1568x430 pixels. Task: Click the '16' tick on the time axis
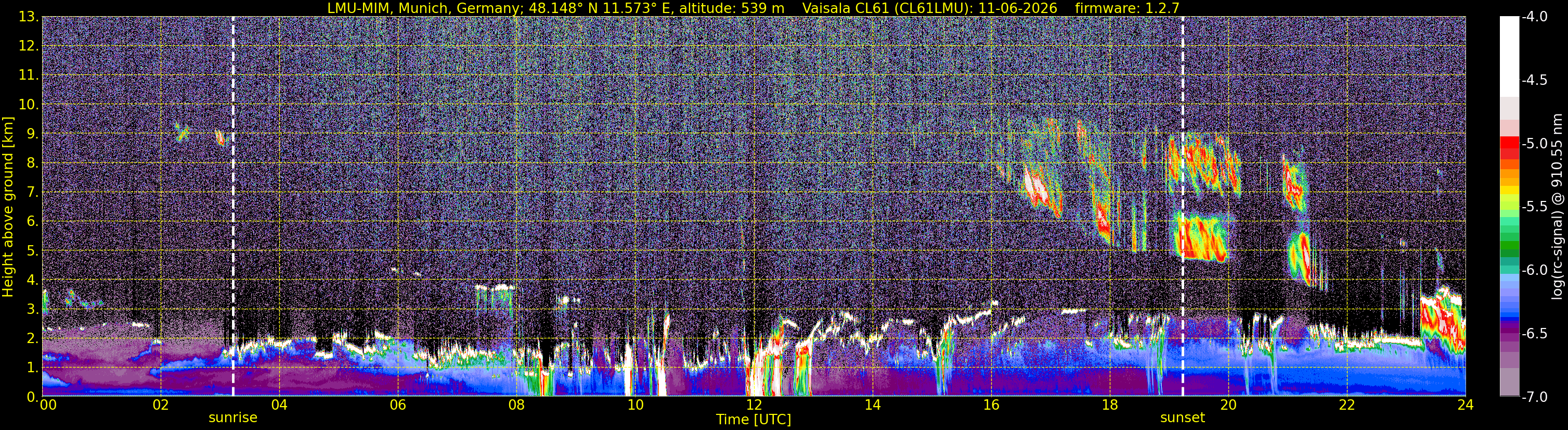(x=991, y=405)
